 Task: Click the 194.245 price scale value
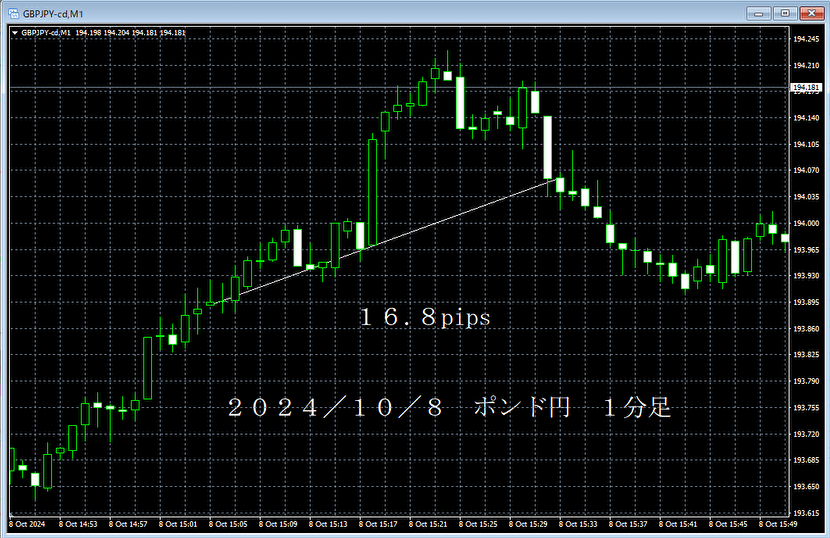(x=806, y=39)
